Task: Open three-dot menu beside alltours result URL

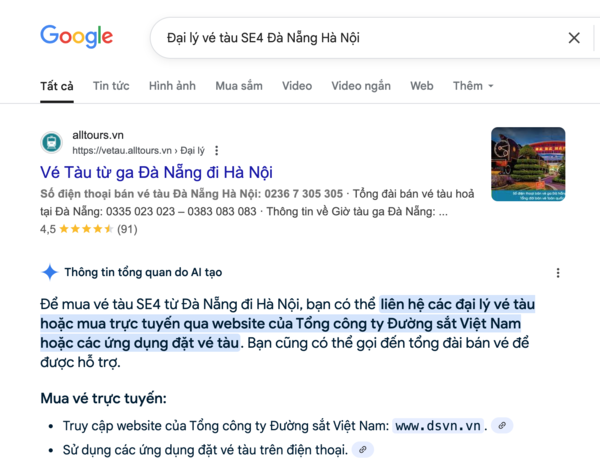Action: (217, 150)
